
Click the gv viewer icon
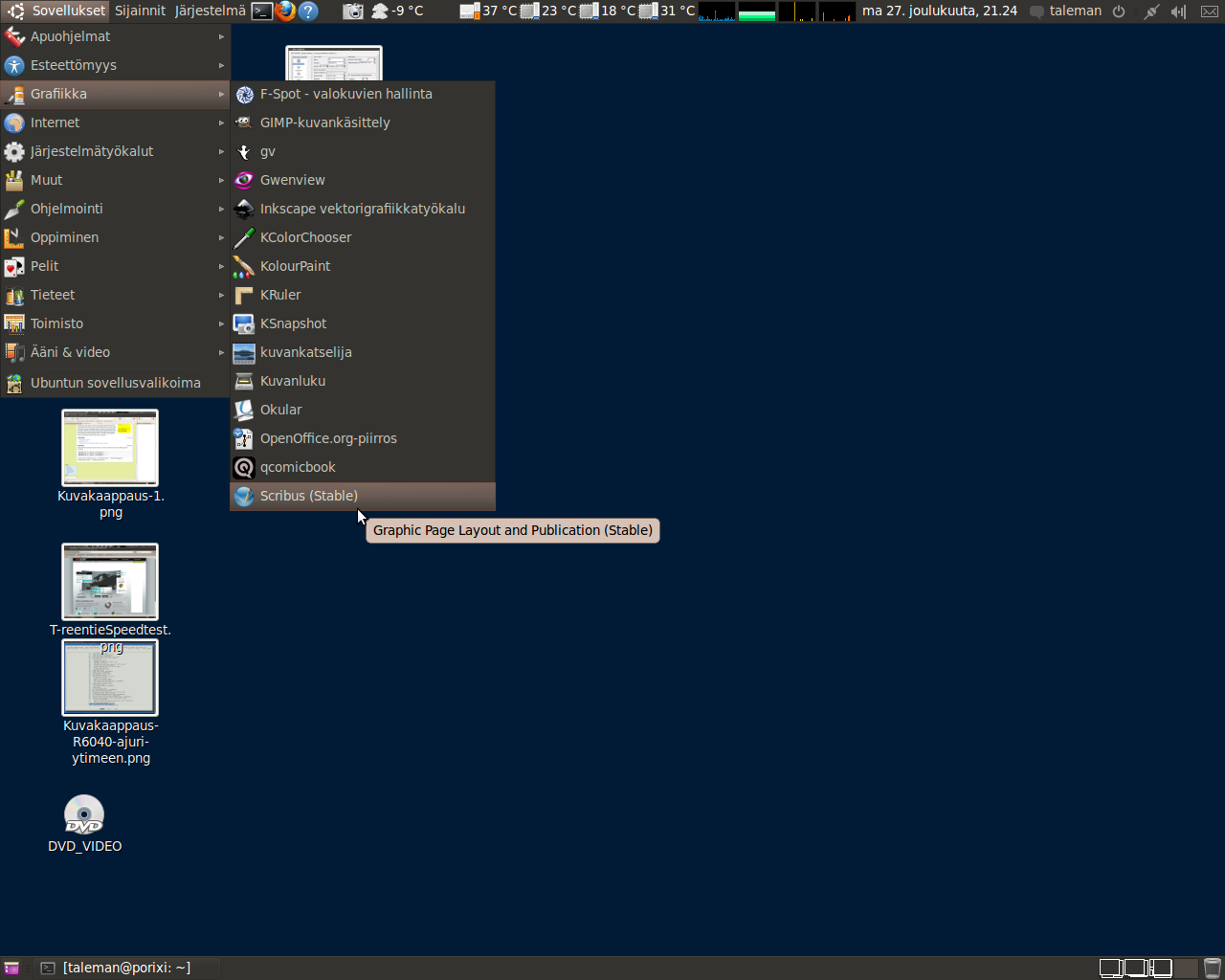[244, 151]
